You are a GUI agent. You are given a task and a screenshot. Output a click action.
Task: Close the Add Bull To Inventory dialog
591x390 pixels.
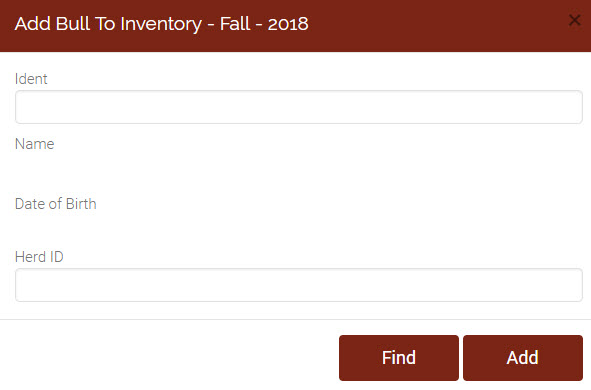(x=574, y=20)
